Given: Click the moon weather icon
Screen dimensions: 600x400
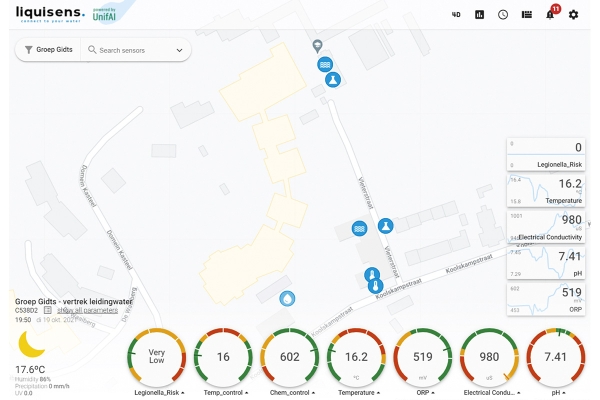Looking at the screenshot, I should tap(31, 343).
